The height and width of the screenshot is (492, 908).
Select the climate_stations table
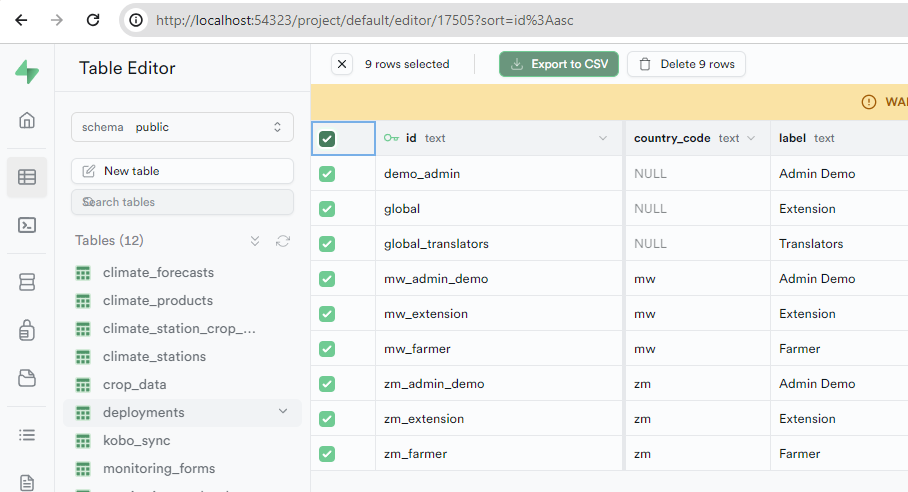pyautogui.click(x=154, y=356)
